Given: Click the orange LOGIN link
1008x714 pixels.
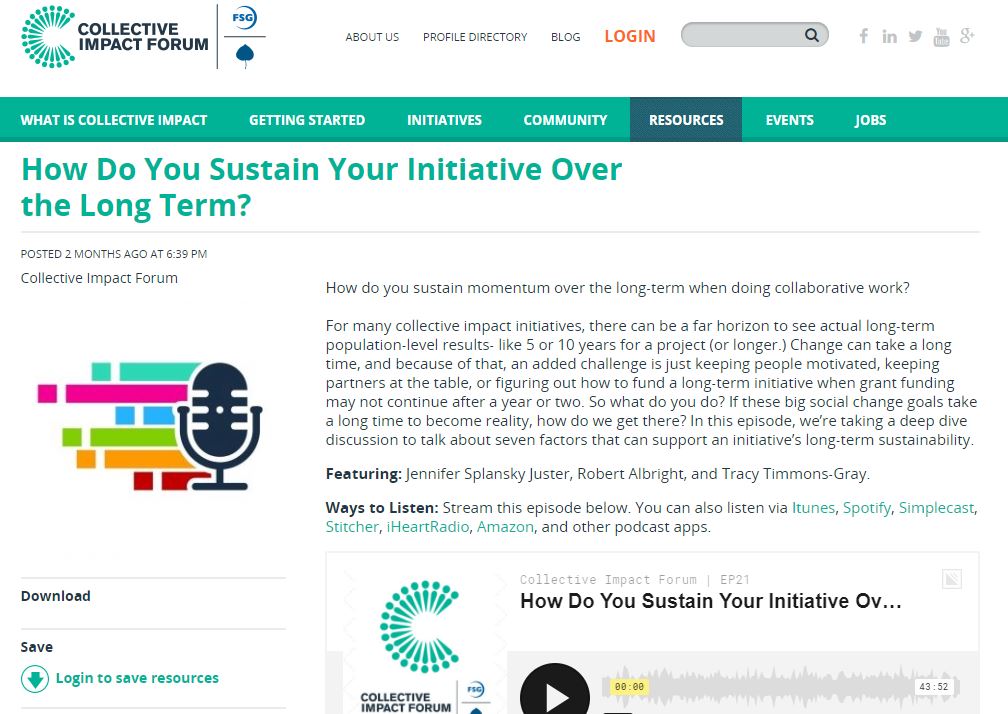Looking at the screenshot, I should coord(630,36).
